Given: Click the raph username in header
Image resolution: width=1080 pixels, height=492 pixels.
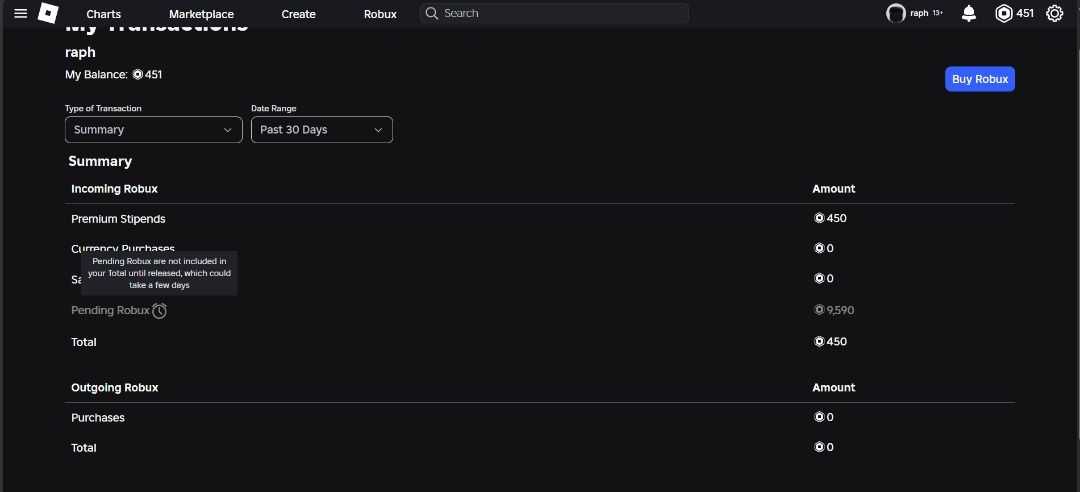Looking at the screenshot, I should click(919, 13).
